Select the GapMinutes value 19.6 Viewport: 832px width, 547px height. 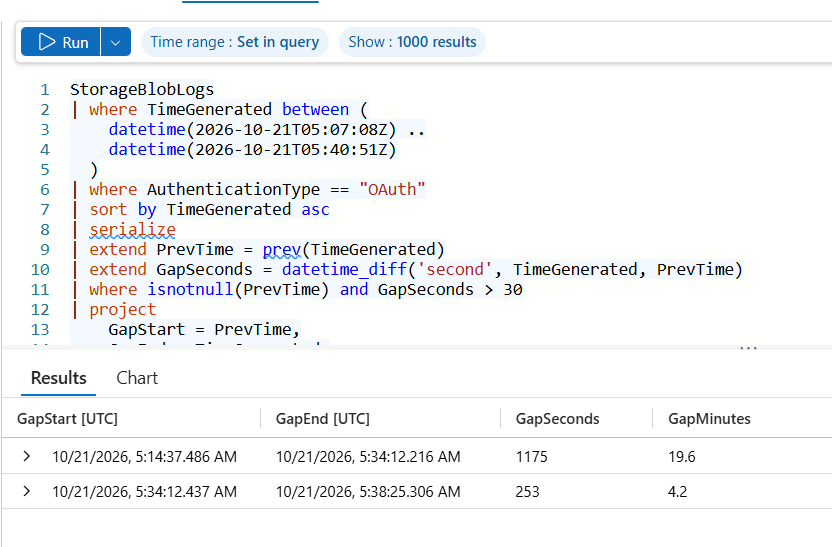(681, 456)
